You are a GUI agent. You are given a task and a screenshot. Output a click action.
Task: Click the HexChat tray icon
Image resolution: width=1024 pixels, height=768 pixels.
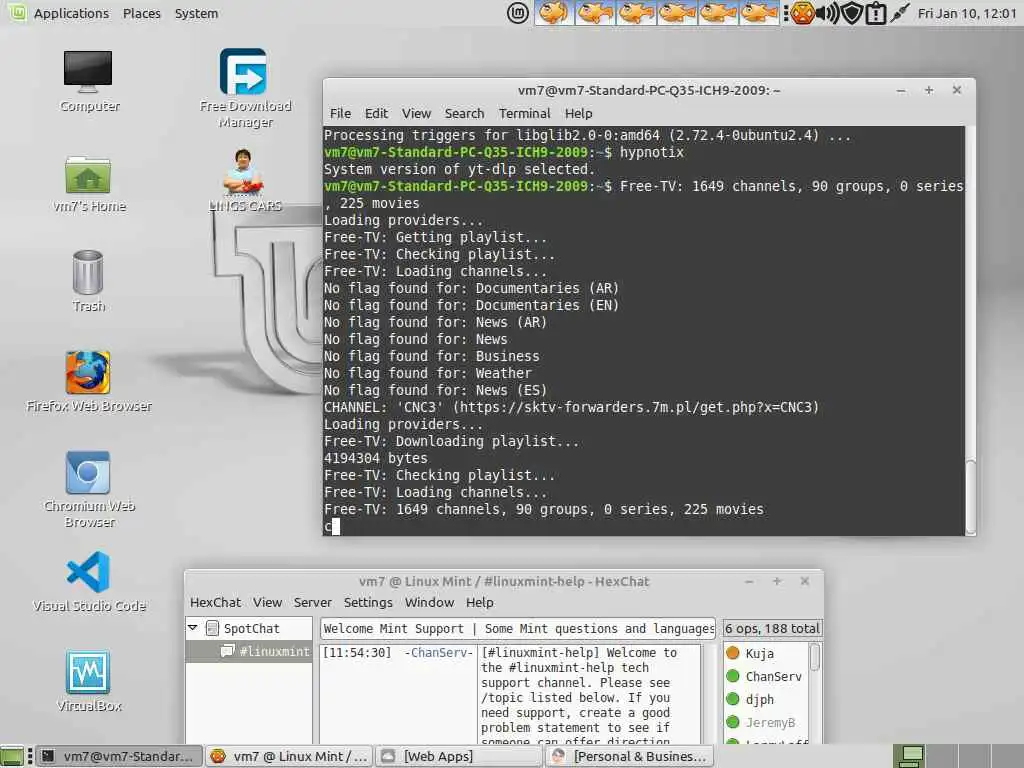(803, 13)
